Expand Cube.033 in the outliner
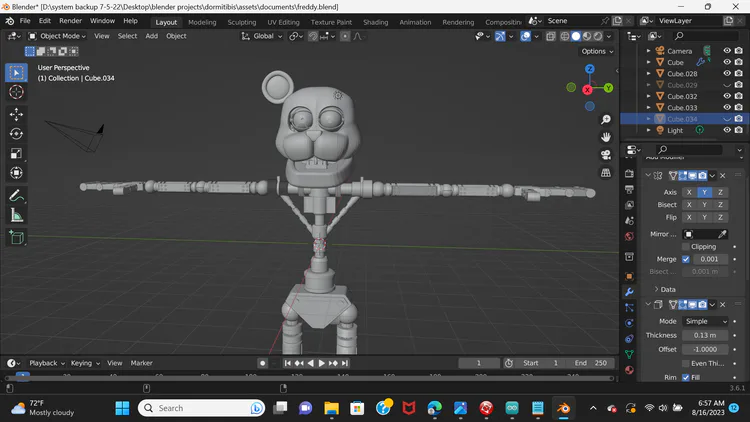Image resolution: width=750 pixels, height=422 pixels. [649, 107]
